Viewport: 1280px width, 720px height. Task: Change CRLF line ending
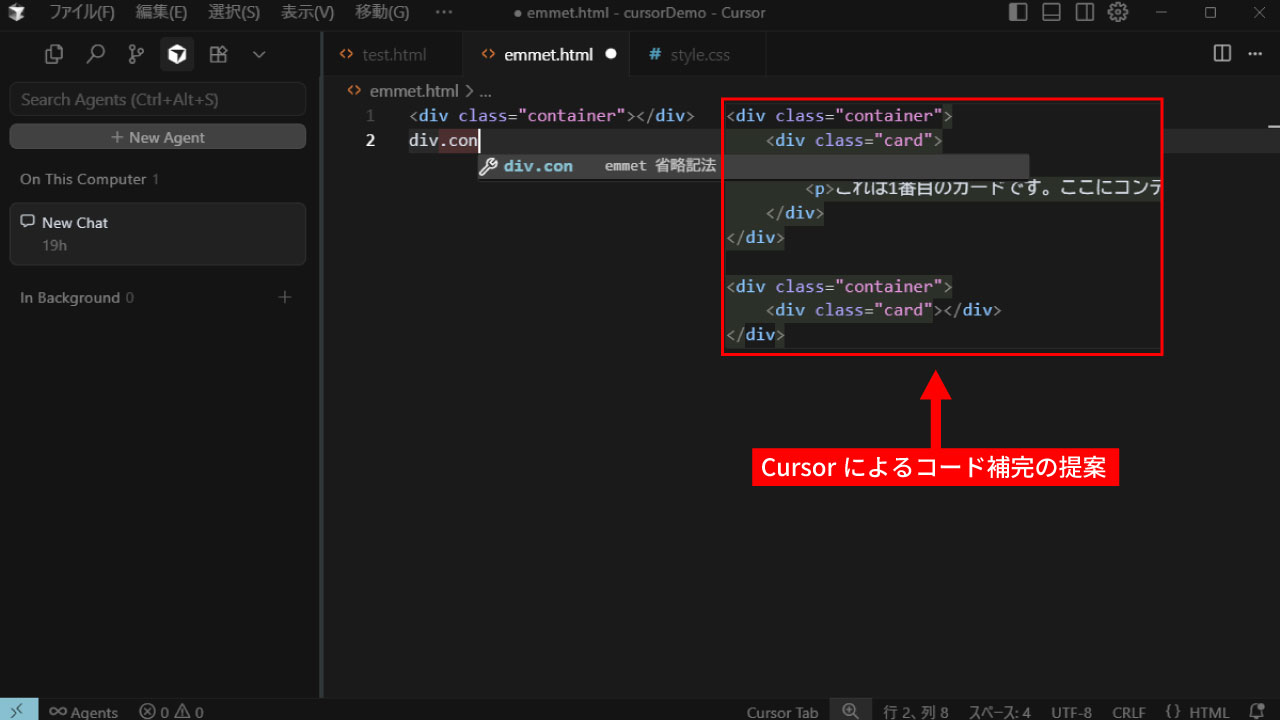tap(1129, 712)
